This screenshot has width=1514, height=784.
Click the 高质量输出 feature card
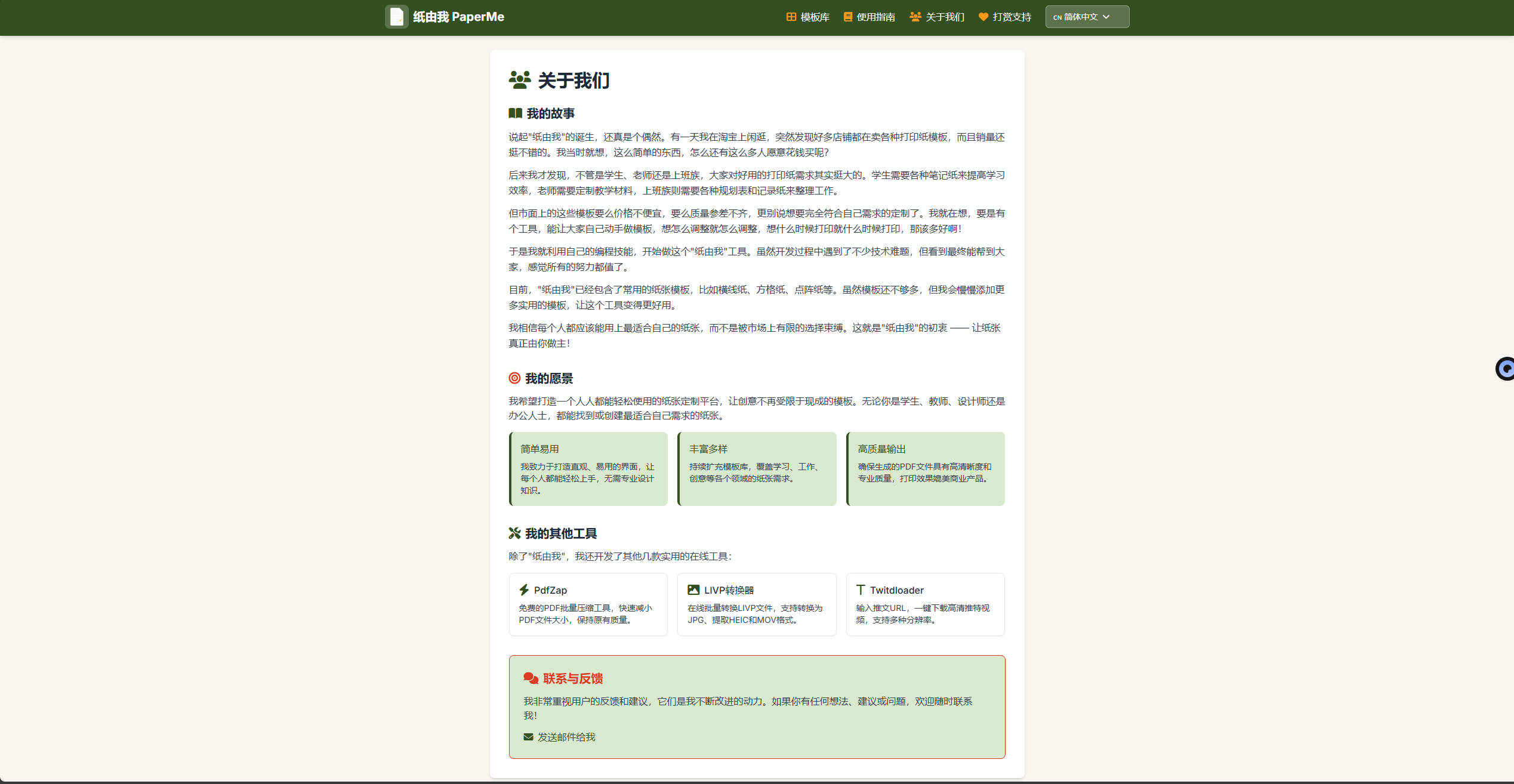925,469
